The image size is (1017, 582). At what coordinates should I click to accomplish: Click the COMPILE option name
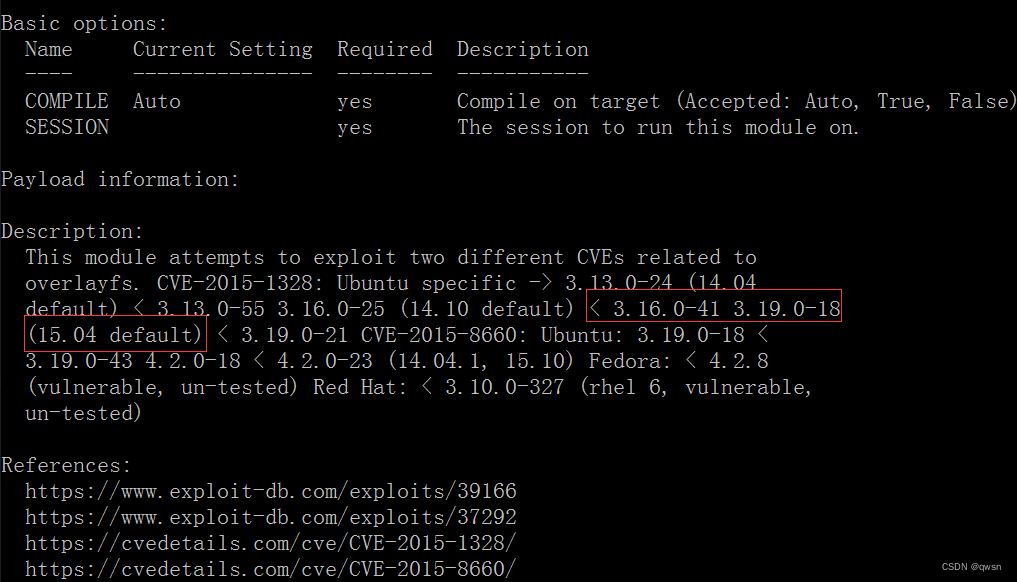(x=66, y=101)
